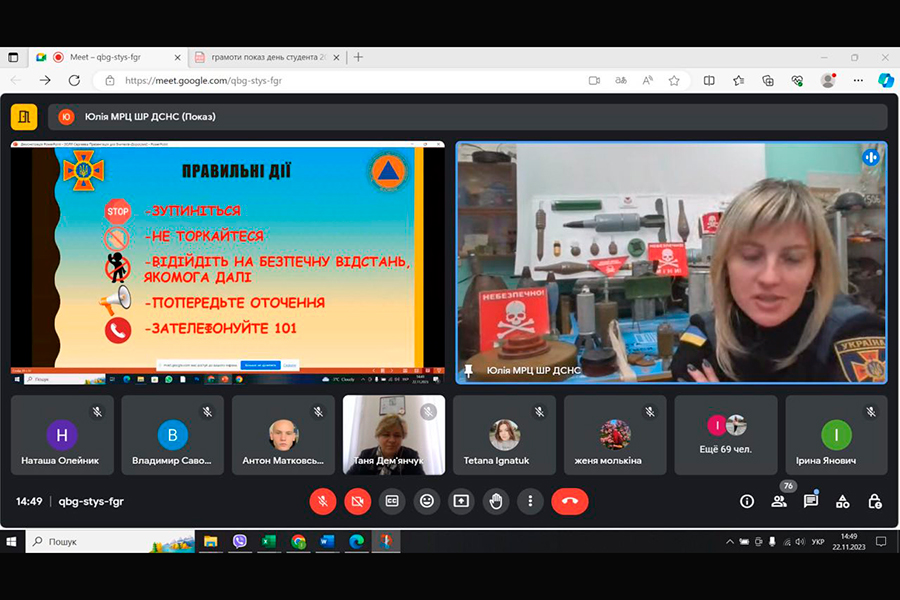Switch to Meet – qbg-stys-fgr tab
The height and width of the screenshot is (600, 900).
(108, 57)
